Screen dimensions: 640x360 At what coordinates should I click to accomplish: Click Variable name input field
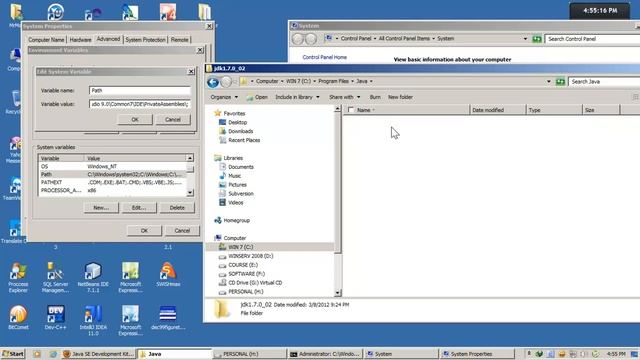point(140,91)
